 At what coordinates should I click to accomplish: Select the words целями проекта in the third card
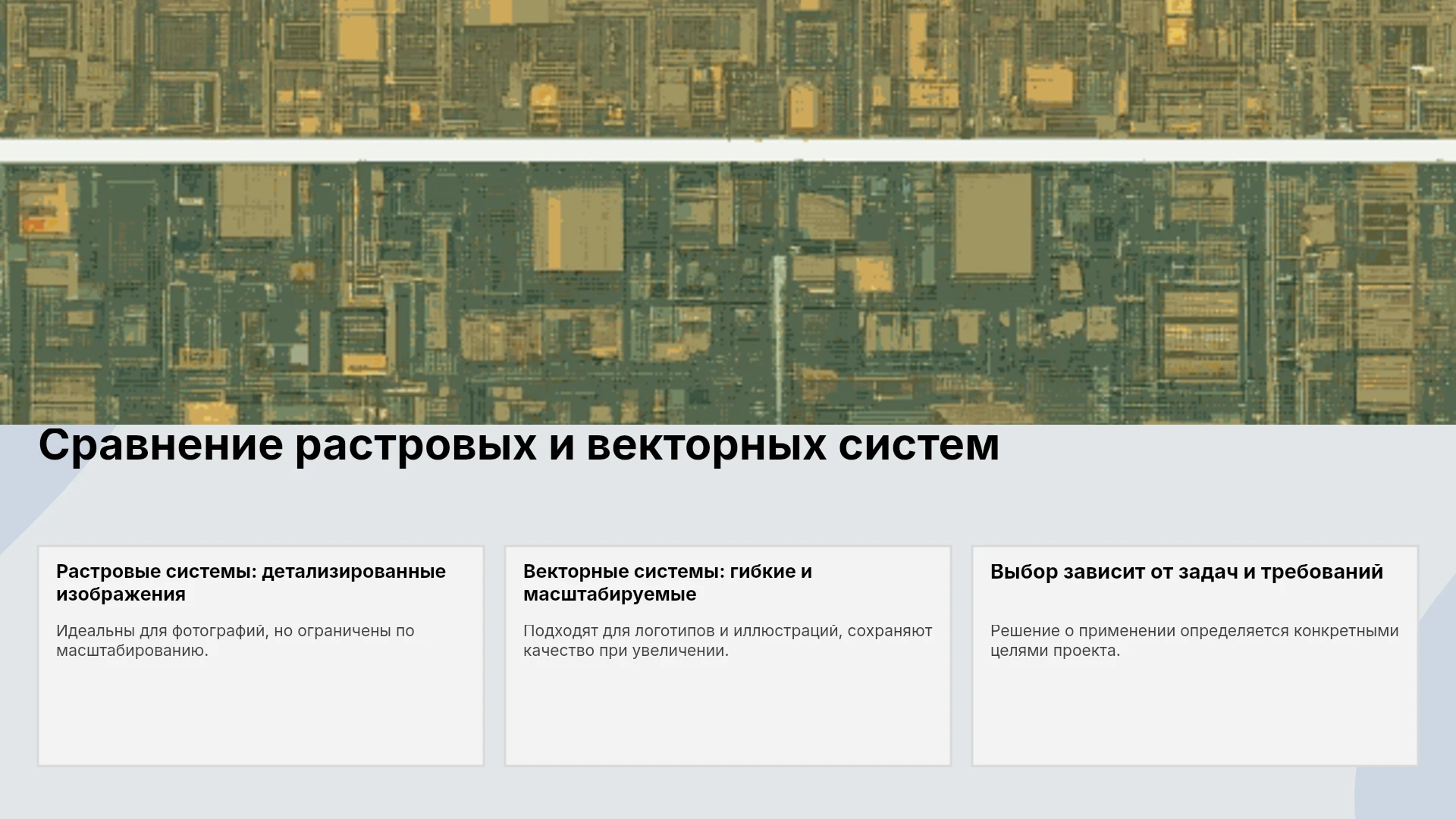tap(1055, 651)
